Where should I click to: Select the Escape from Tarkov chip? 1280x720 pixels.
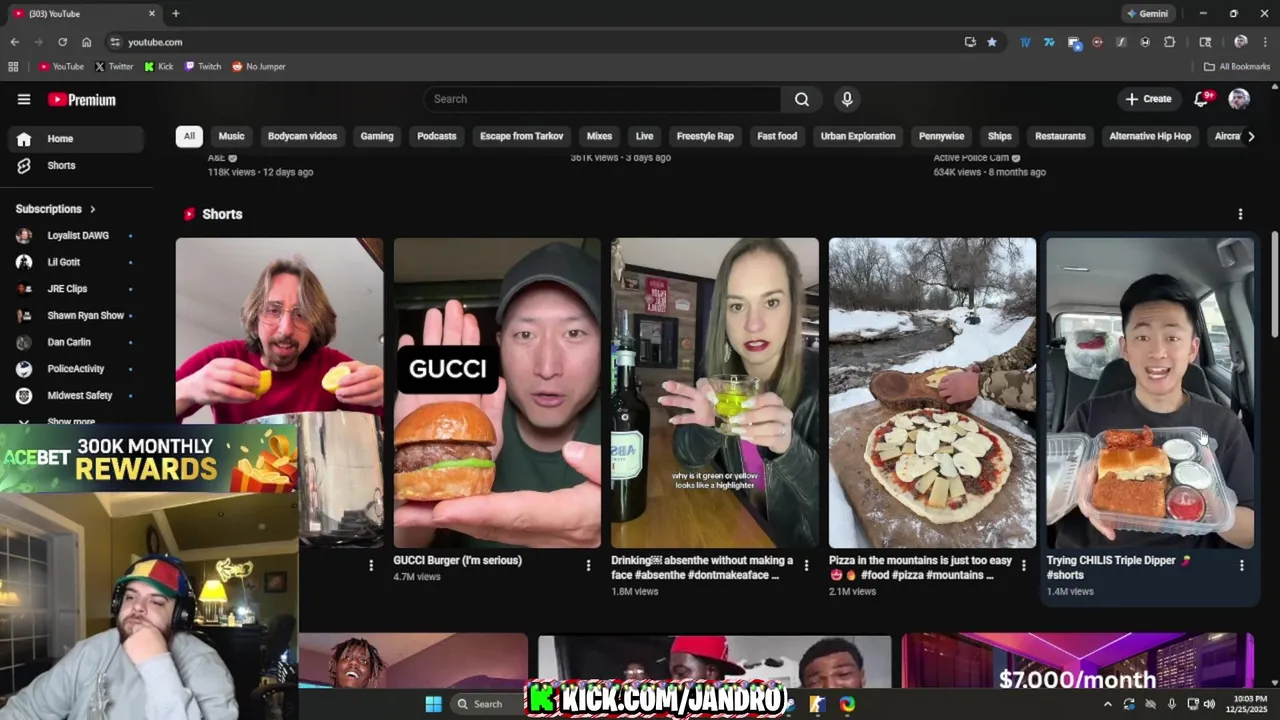pos(521,136)
